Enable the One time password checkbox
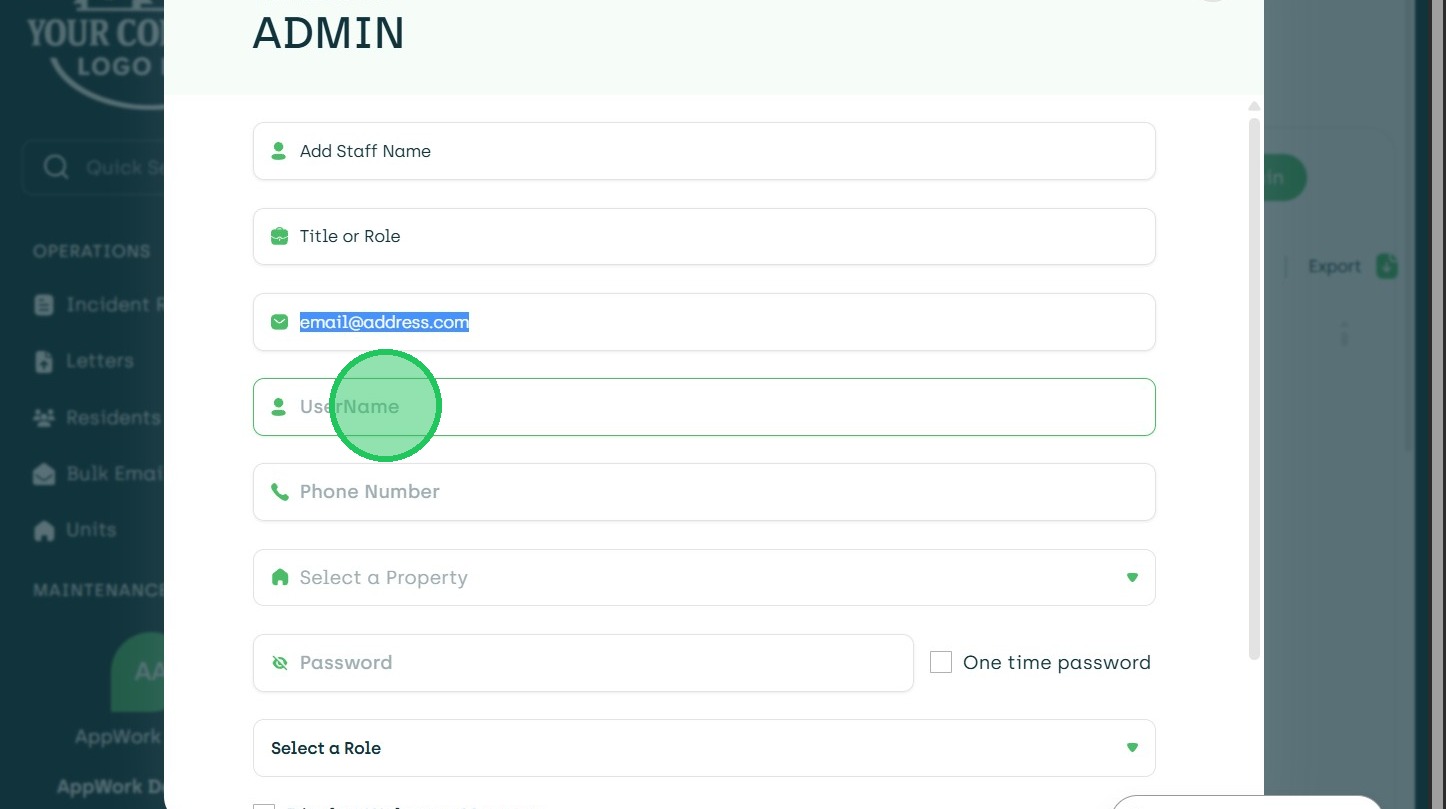 pyautogui.click(x=941, y=662)
